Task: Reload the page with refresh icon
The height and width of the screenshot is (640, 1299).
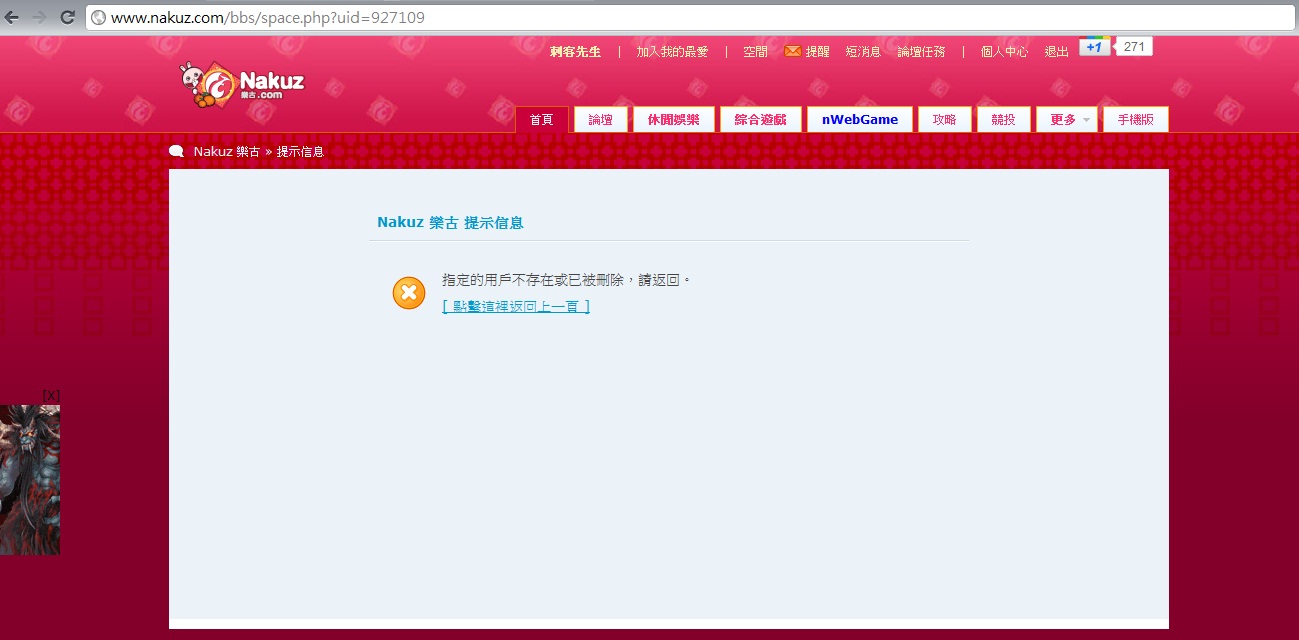Action: tap(68, 17)
